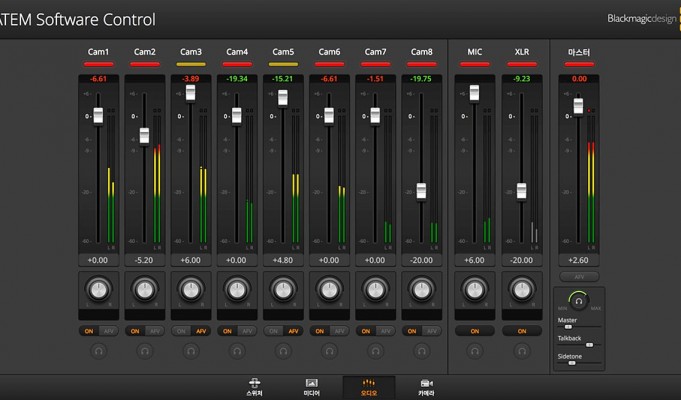Solo XLR with its headphone icon

(522, 350)
